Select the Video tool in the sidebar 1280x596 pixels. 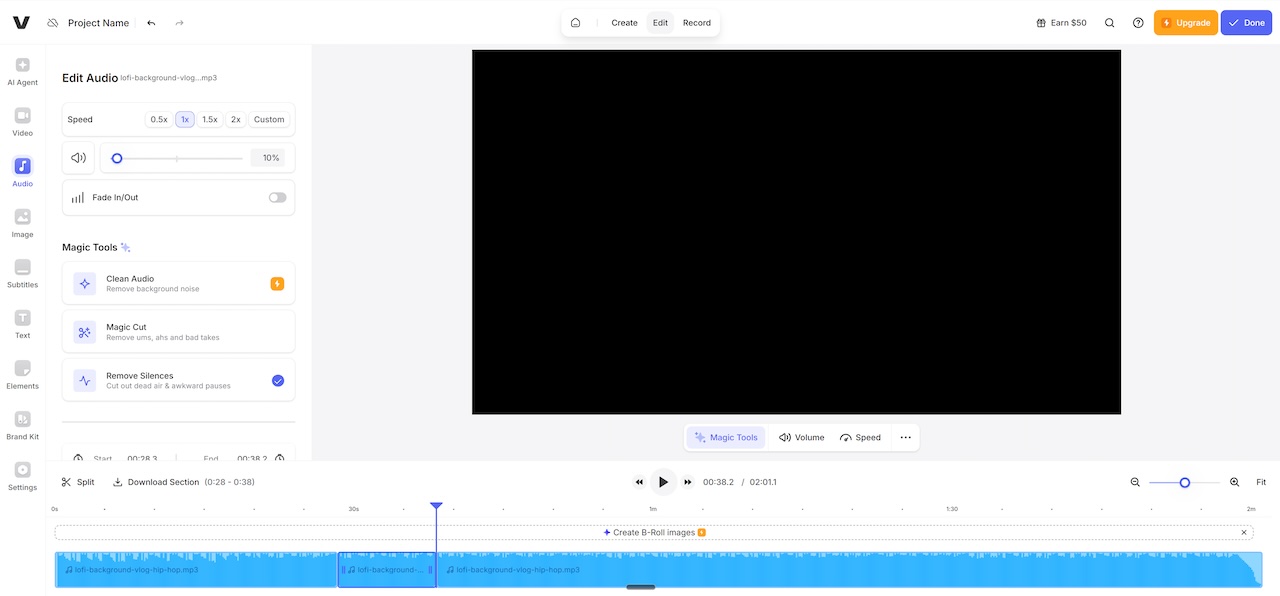pos(22,121)
